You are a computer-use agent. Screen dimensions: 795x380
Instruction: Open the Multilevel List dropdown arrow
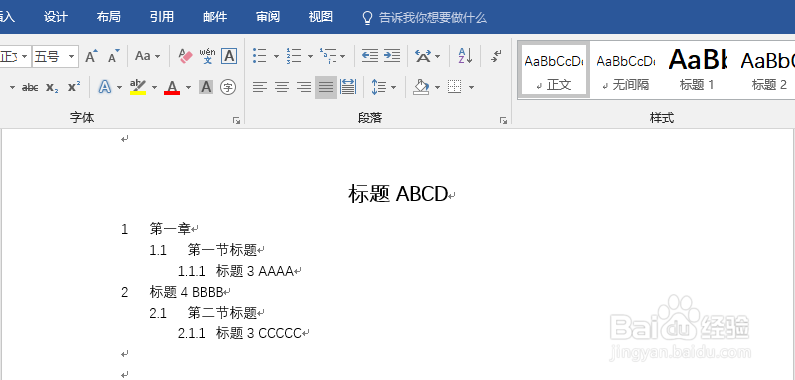point(343,56)
